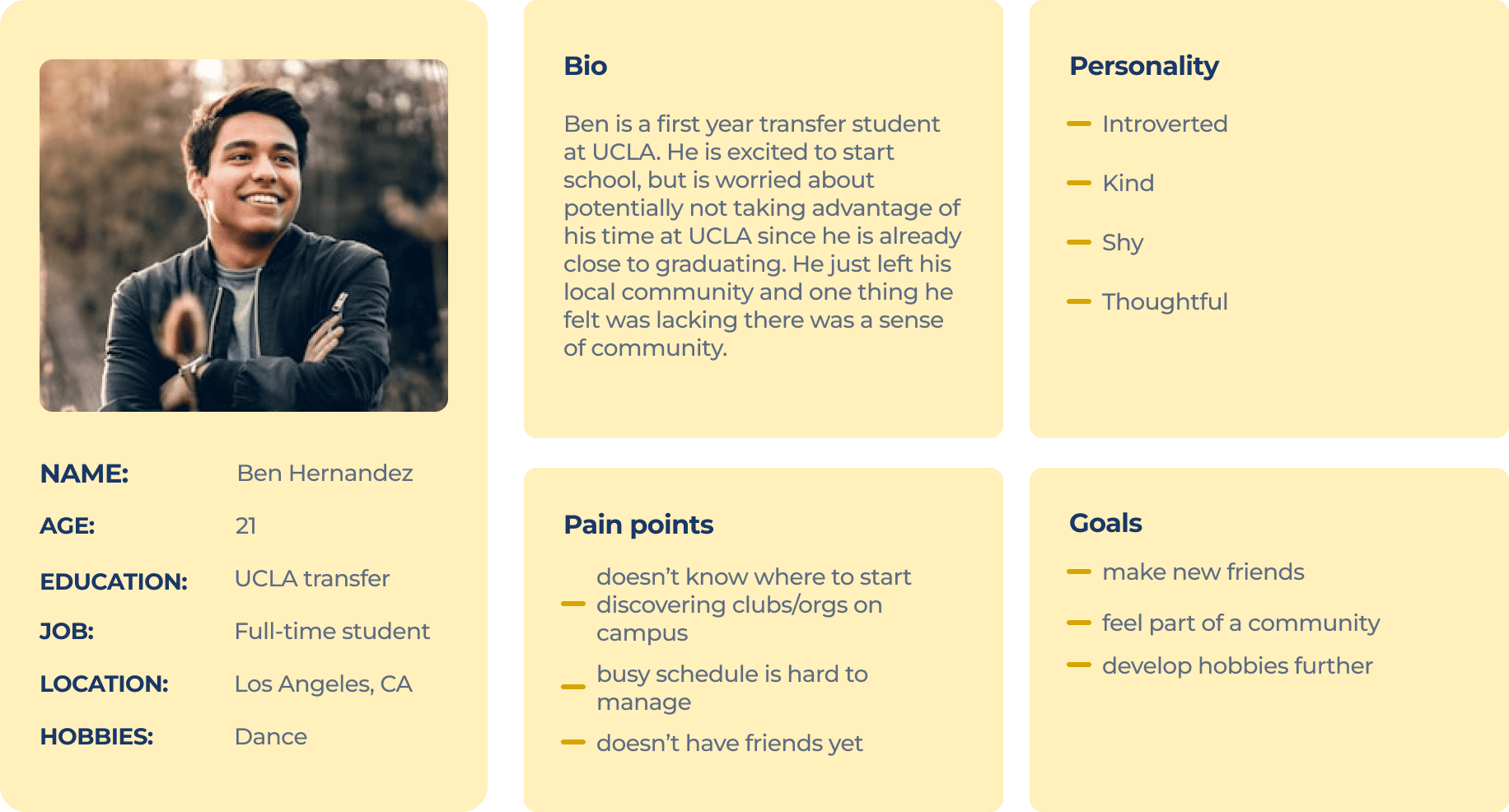The height and width of the screenshot is (812, 1509).
Task: Select the name value Ben Hernandez
Action: 325,474
